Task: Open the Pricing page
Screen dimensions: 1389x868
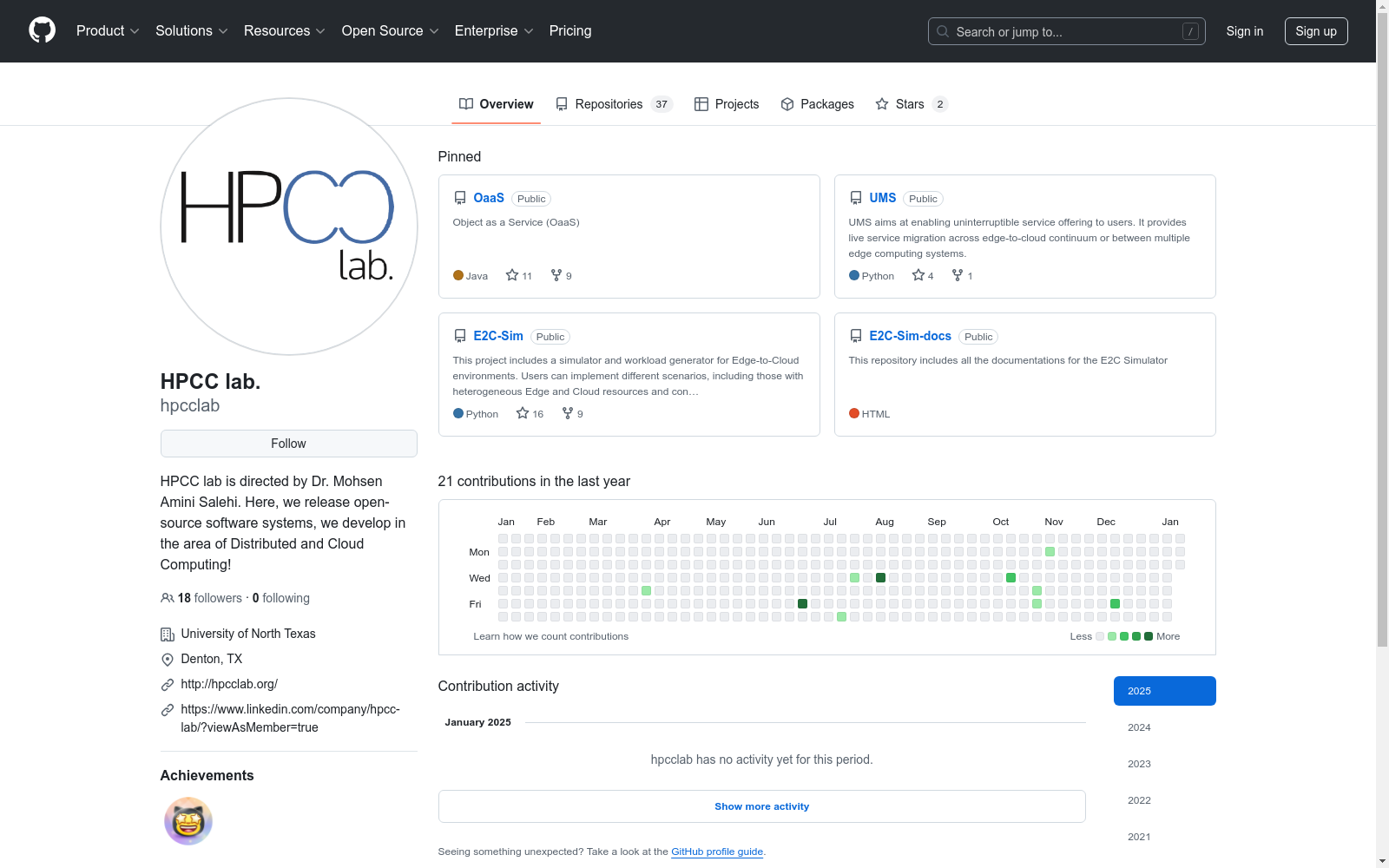Action: (x=570, y=31)
